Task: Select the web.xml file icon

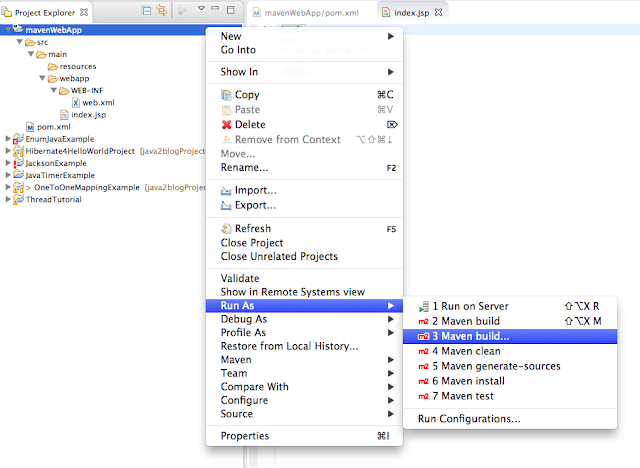Action: pos(76,102)
